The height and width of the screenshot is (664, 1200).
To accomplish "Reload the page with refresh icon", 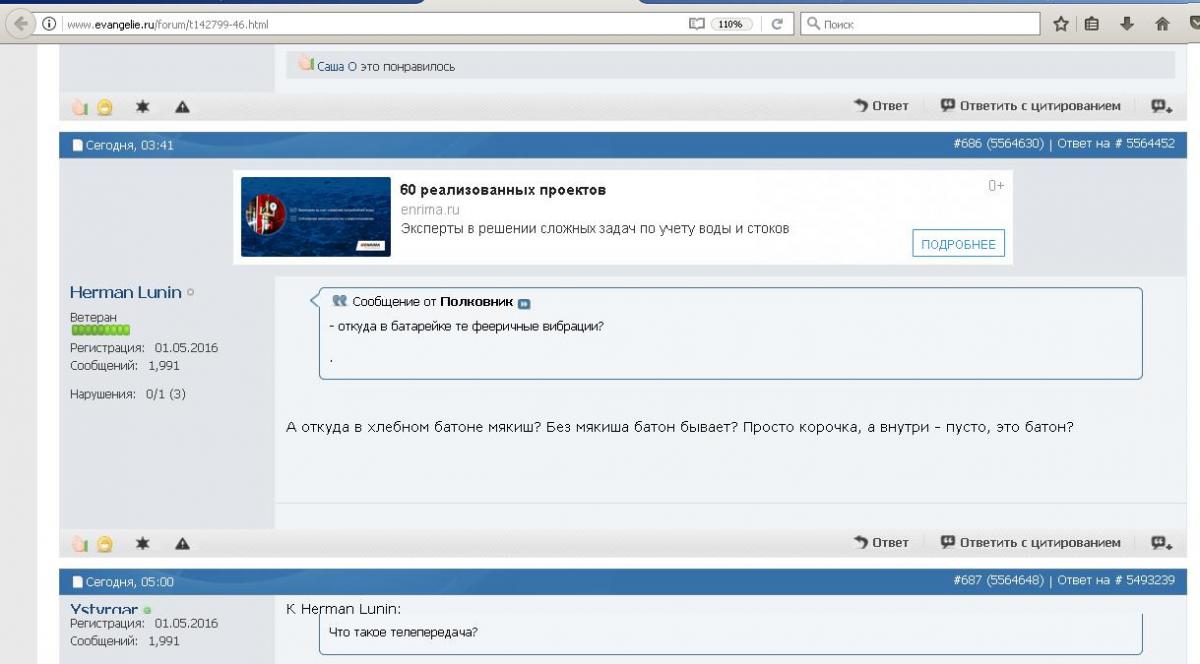I will [x=776, y=24].
